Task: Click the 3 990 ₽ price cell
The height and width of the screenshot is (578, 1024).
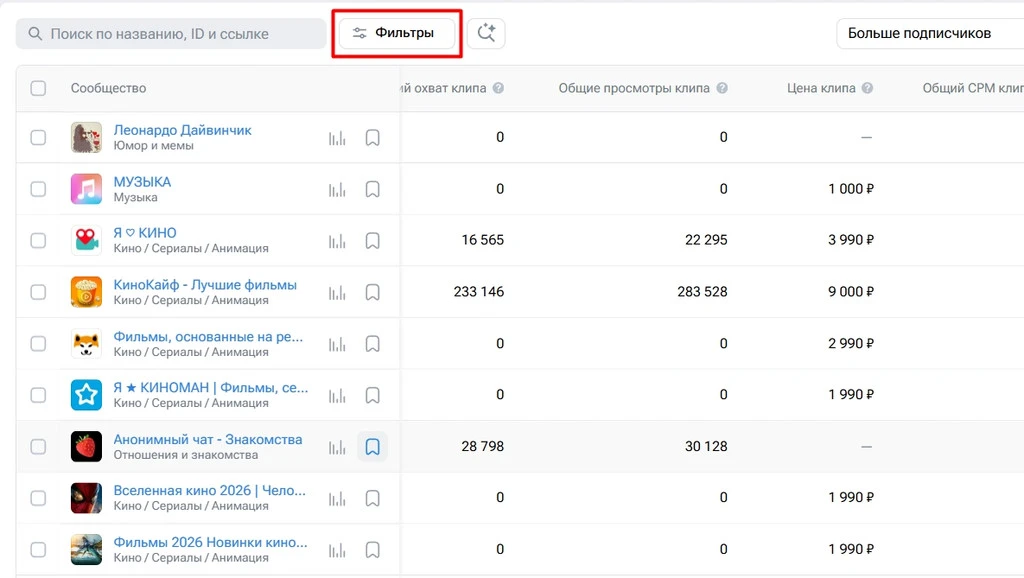Action: coord(851,240)
